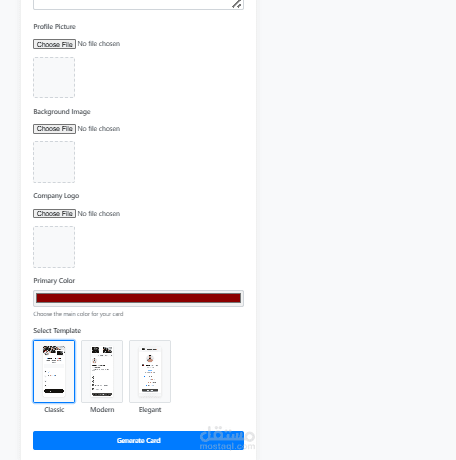Click the Company Logo 'No file chosen' text
The height and width of the screenshot is (460, 456).
click(99, 214)
